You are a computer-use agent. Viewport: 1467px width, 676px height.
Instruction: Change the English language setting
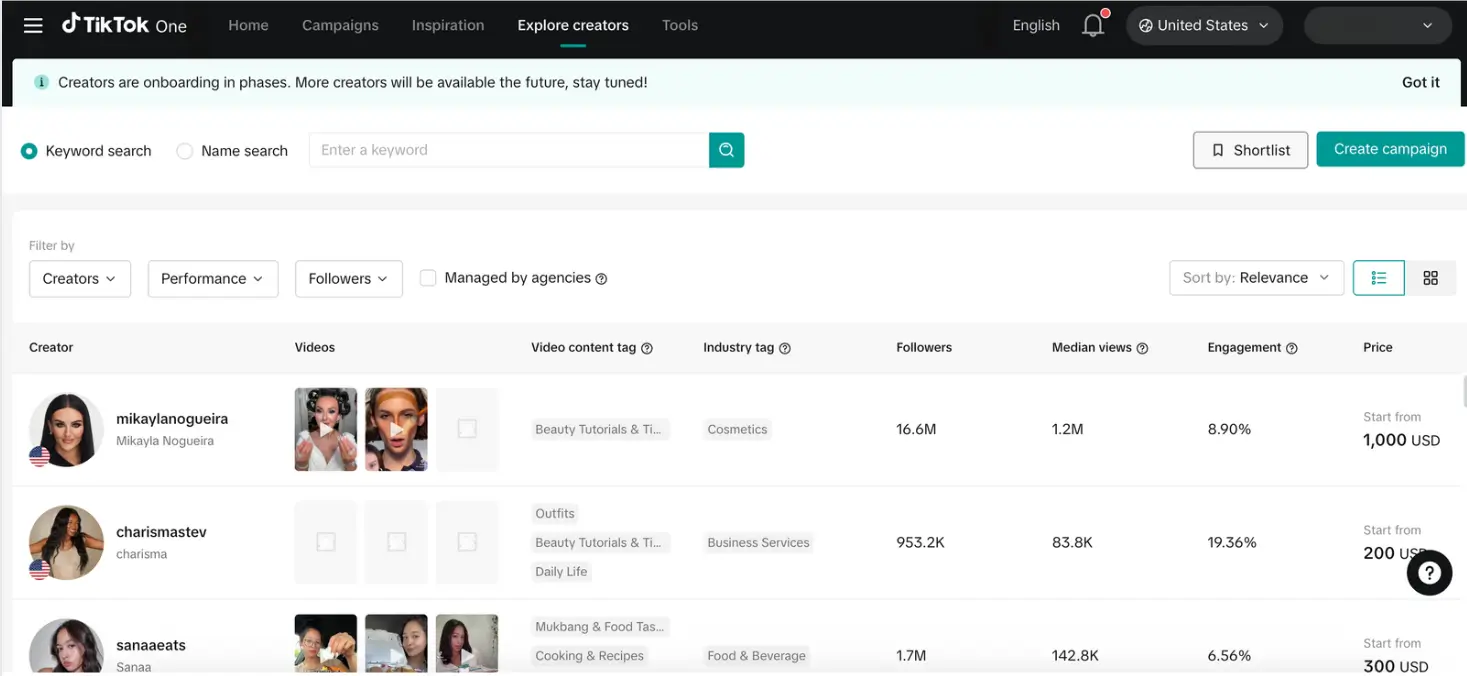[x=1036, y=25]
